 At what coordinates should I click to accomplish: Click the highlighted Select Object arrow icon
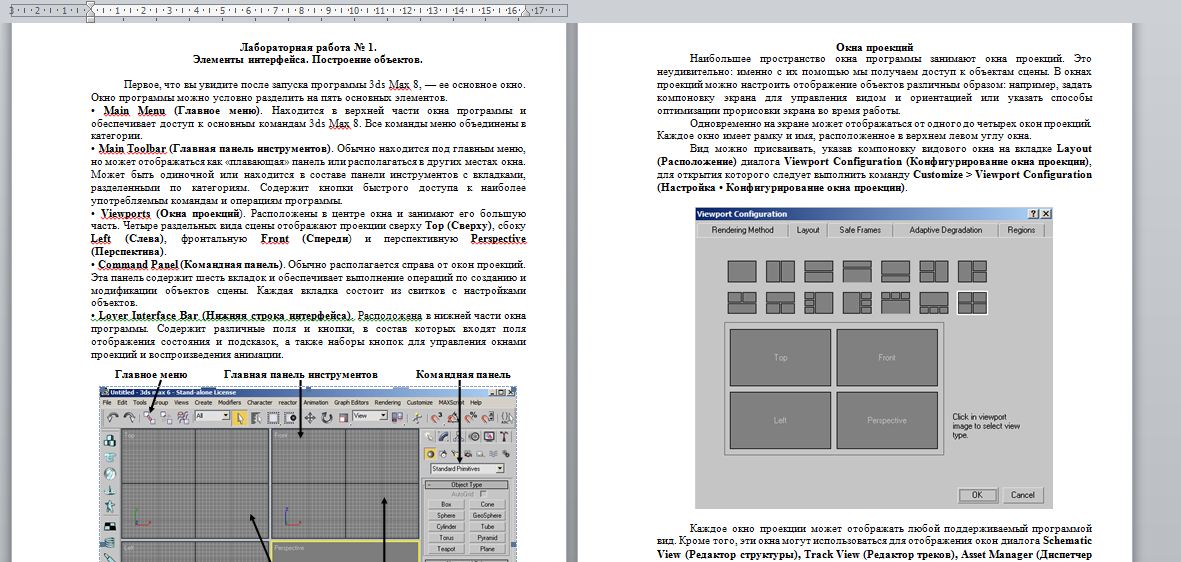[x=240, y=418]
